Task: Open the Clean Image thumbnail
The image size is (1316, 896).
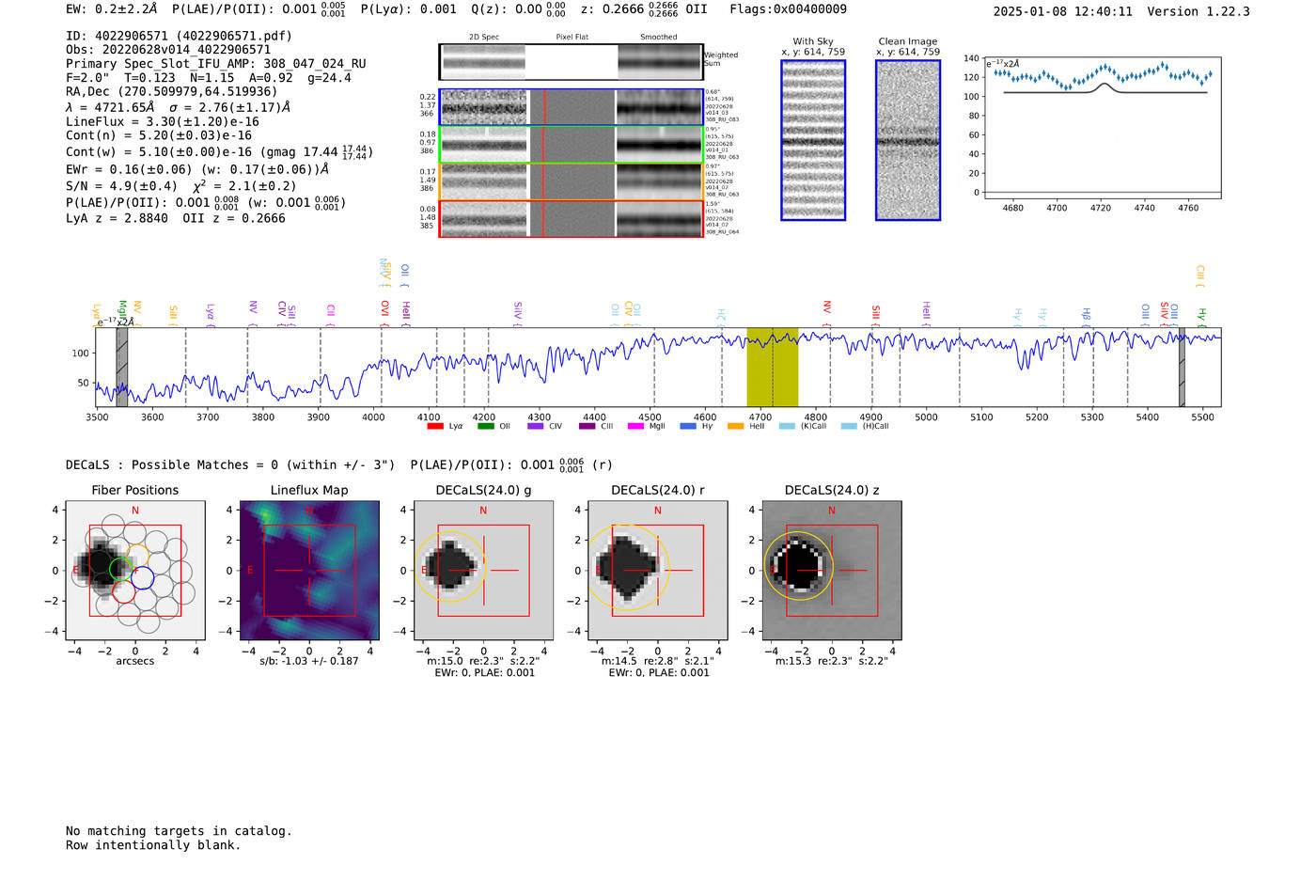Action: (x=907, y=140)
